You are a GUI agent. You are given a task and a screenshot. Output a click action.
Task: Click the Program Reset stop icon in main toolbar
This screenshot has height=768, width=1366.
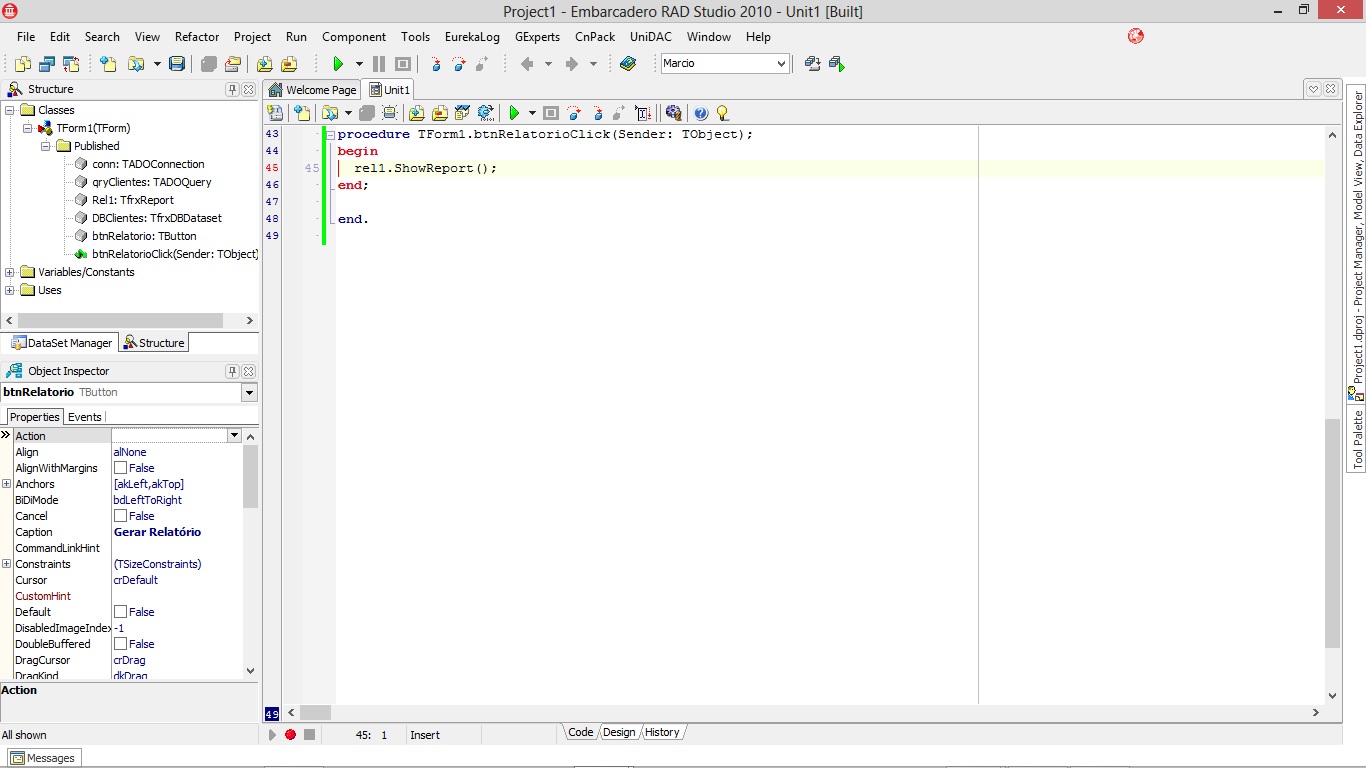pos(403,64)
